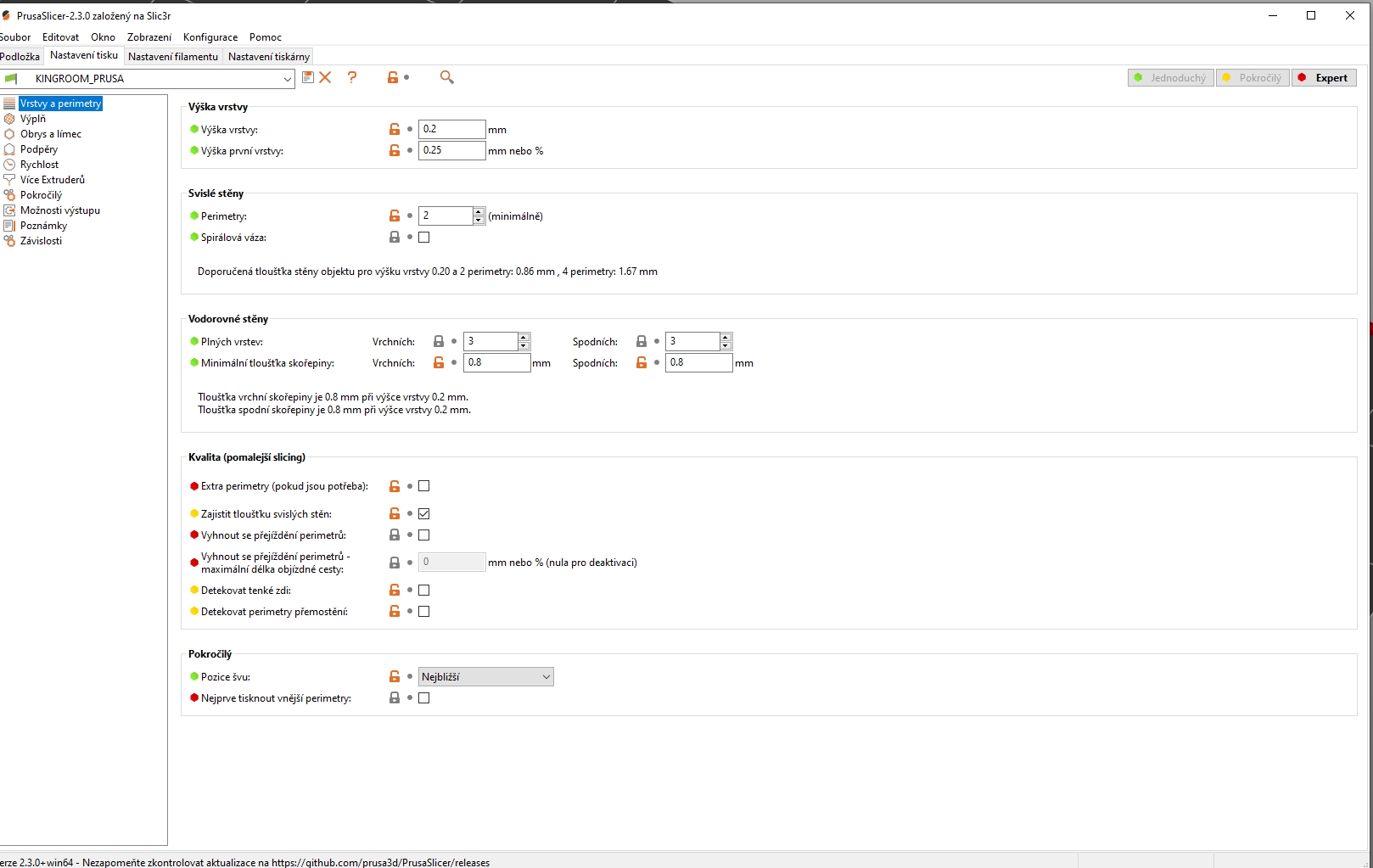Click the unlocked padlock icon beside Výška vrstvy
Viewport: 1373px width, 868px height.
click(x=395, y=129)
